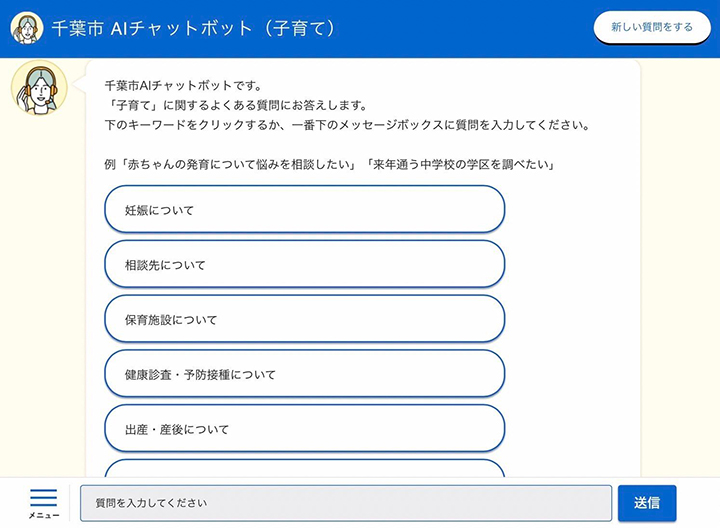Select the 妊娠について keyword option
This screenshot has height=528, width=720.
(304, 210)
